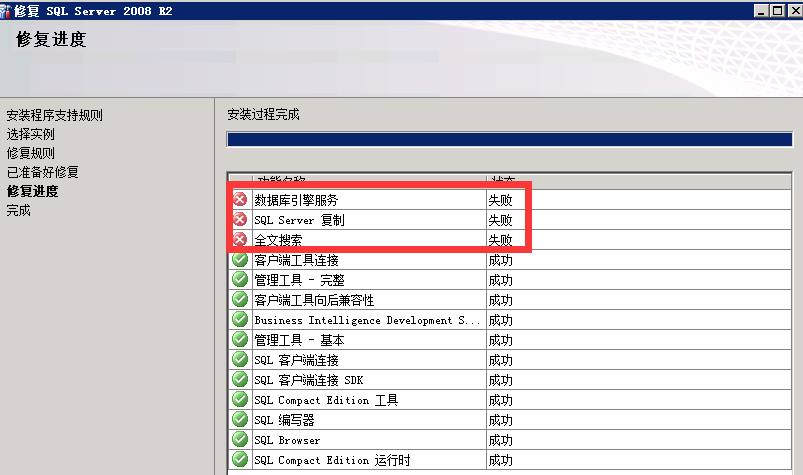Close the SQL Server 2008 R2 repair window
Screen dimensions: 803x475
[794, 10]
